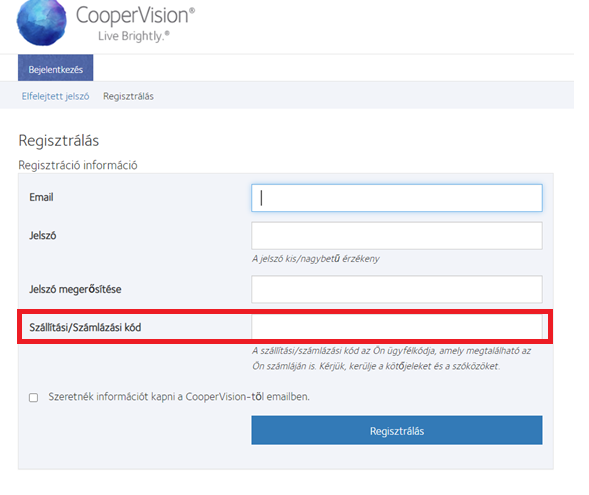589x495 pixels.
Task: Click the Szállítási/Számlázási kód label
Action: tap(85, 327)
